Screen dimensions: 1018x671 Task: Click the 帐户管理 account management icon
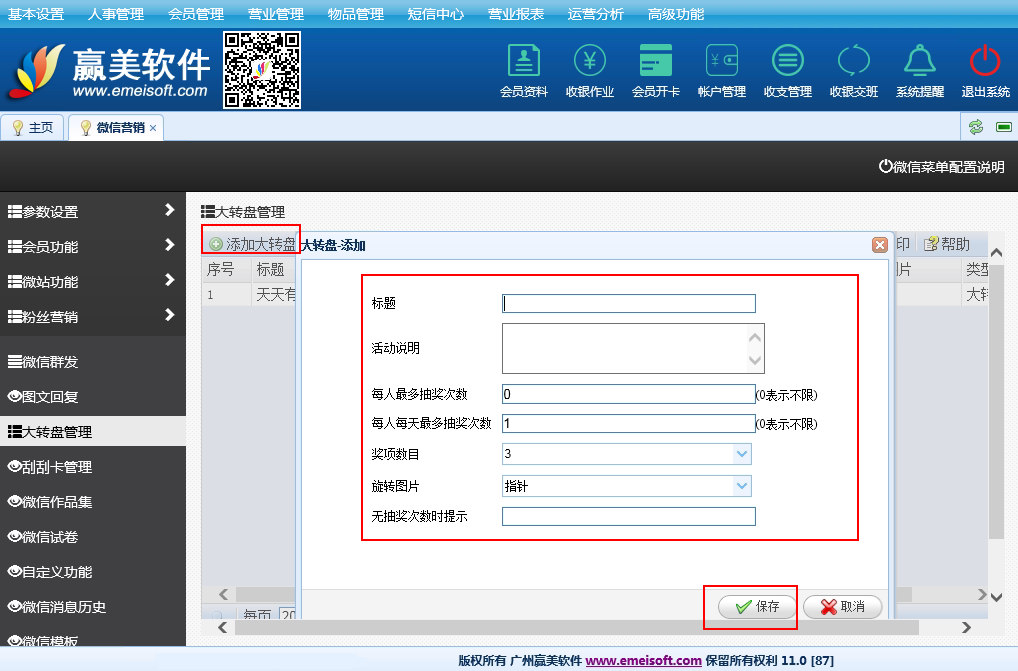[721, 62]
